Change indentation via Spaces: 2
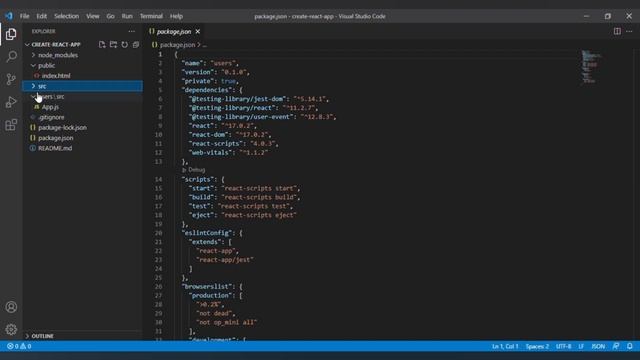640x360 pixels. pyautogui.click(x=537, y=346)
